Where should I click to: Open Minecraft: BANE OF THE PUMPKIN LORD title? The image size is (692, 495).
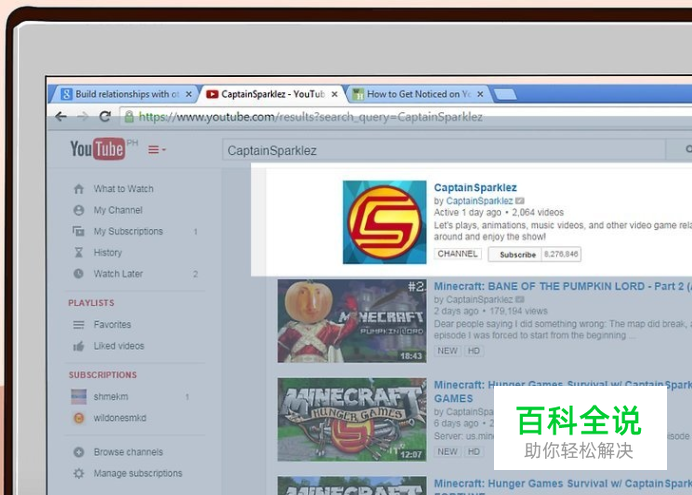point(563,286)
